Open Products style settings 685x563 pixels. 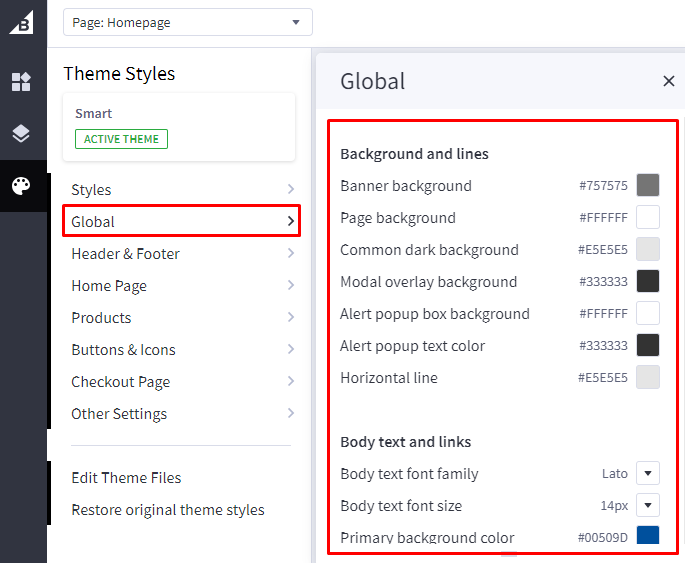[181, 318]
